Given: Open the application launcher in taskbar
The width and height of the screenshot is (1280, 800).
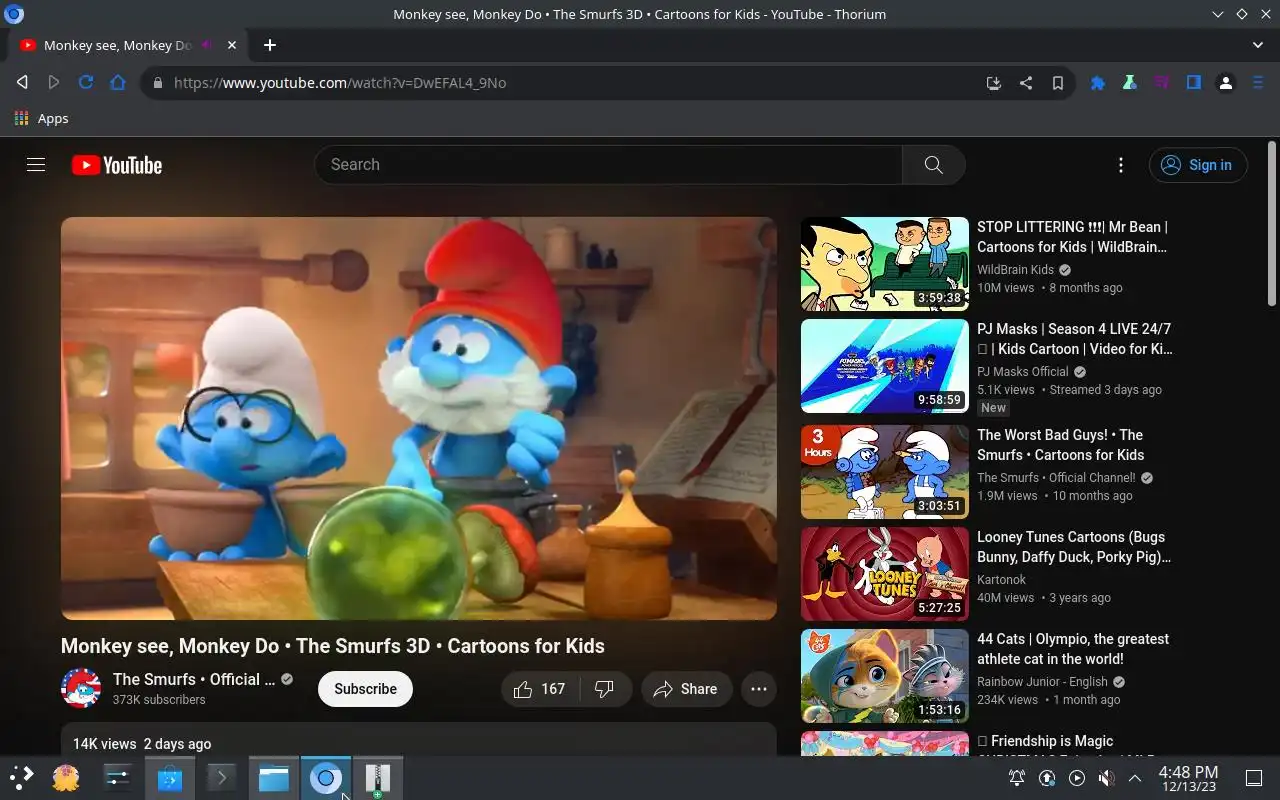Looking at the screenshot, I should pyautogui.click(x=22, y=778).
